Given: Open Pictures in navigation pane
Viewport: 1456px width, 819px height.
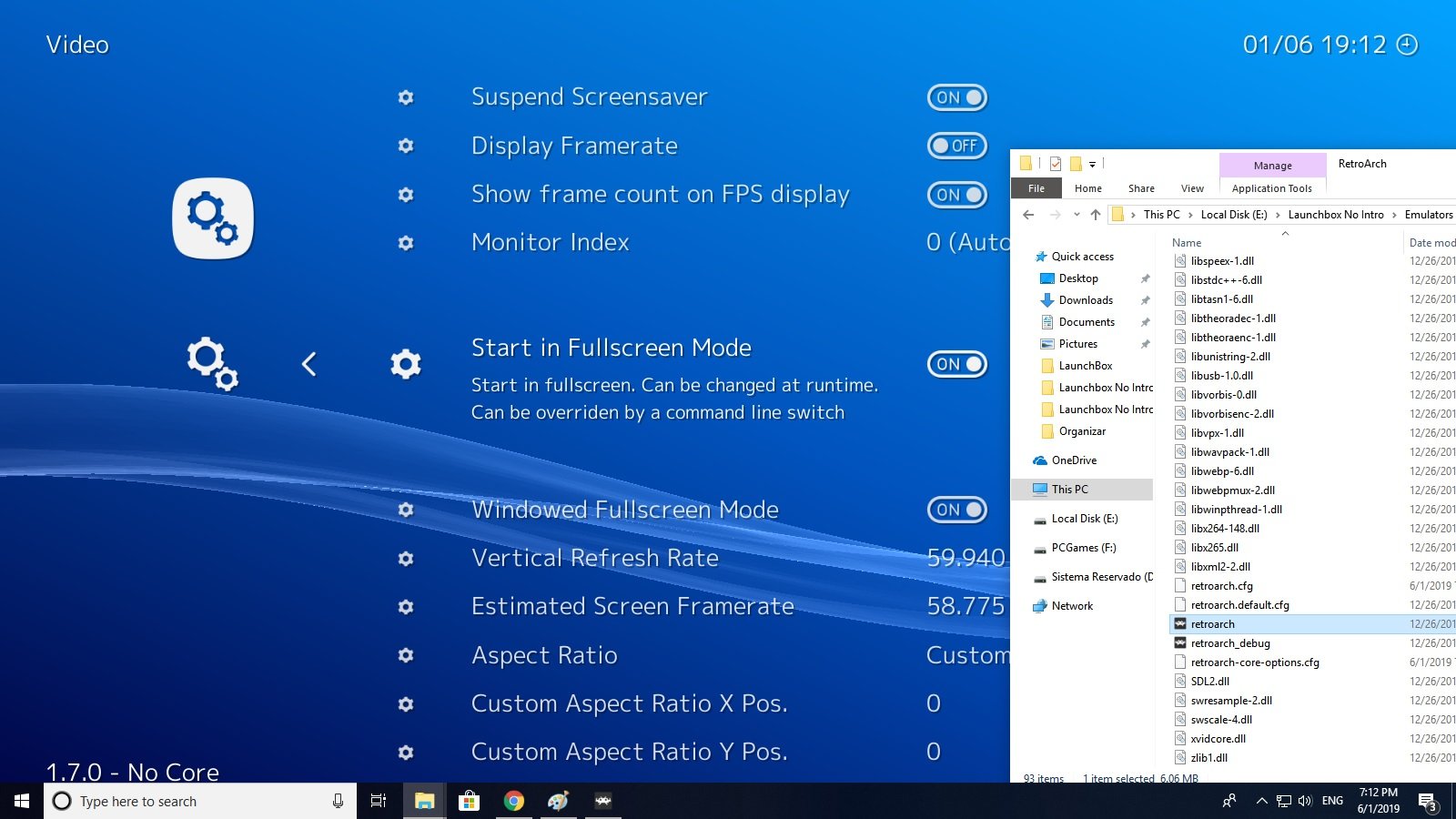Looking at the screenshot, I should tap(1078, 344).
